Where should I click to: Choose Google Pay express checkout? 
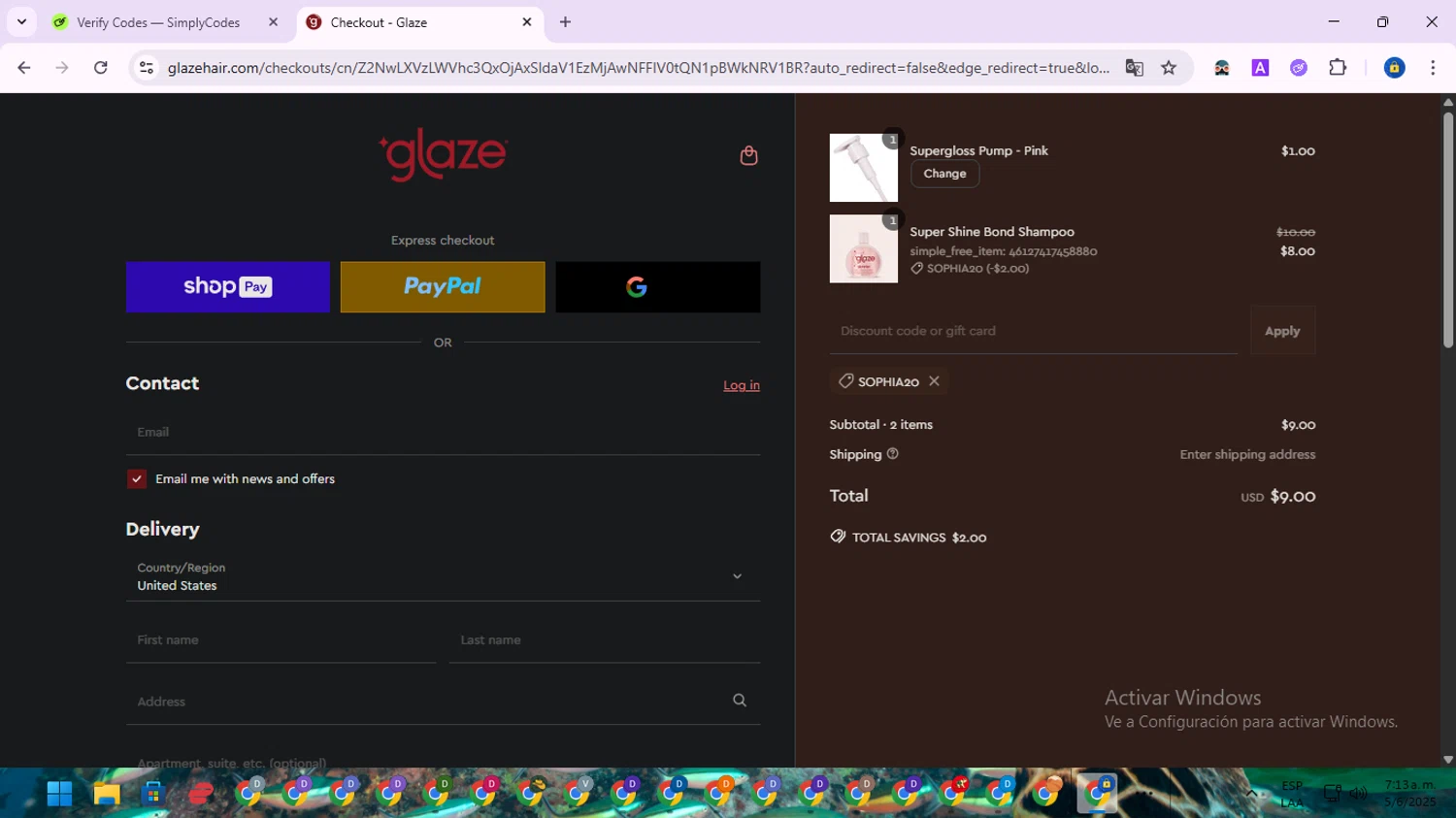pos(658,287)
